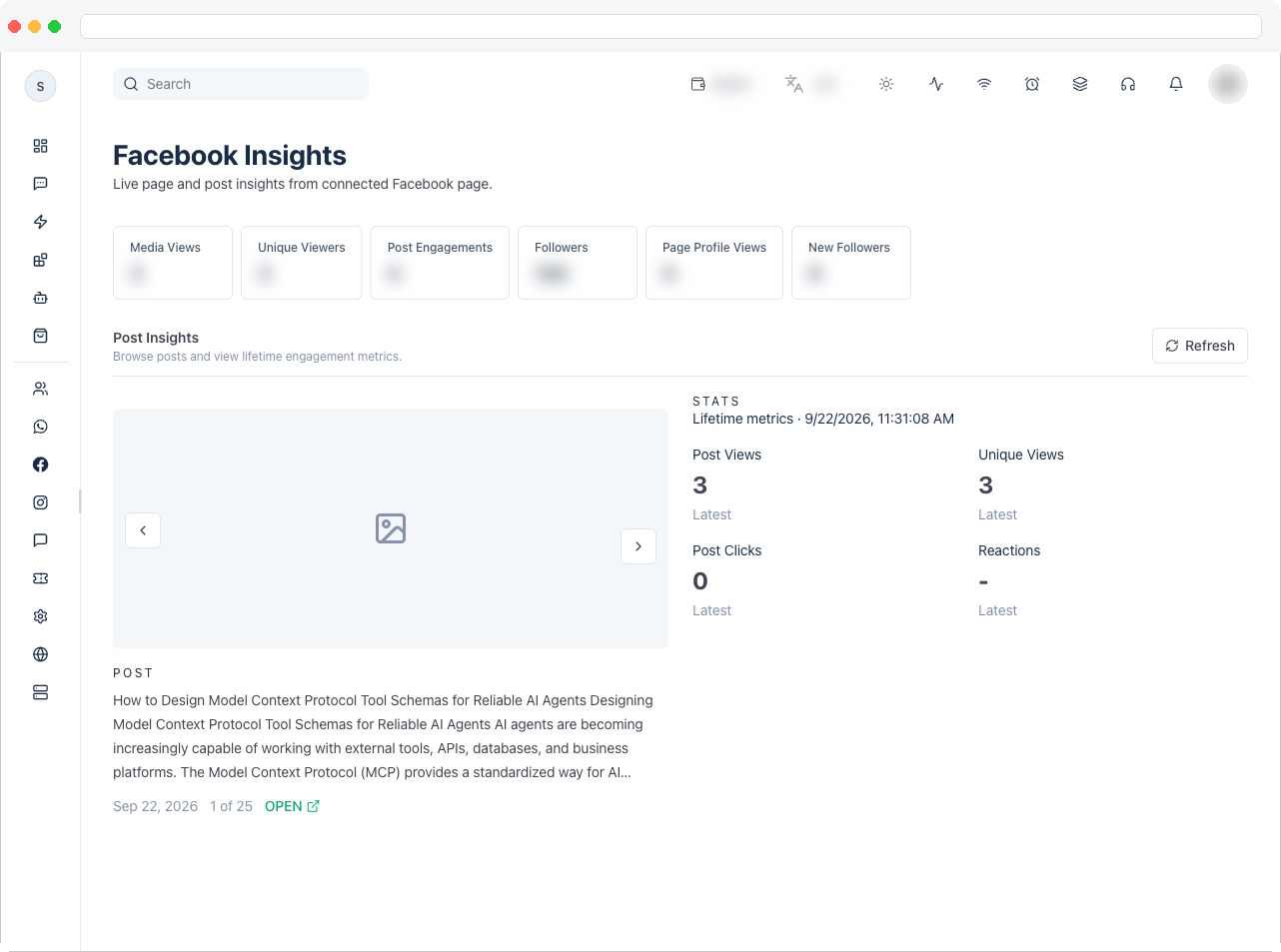Click the 'Facebook Insights' page heading

coord(230,156)
